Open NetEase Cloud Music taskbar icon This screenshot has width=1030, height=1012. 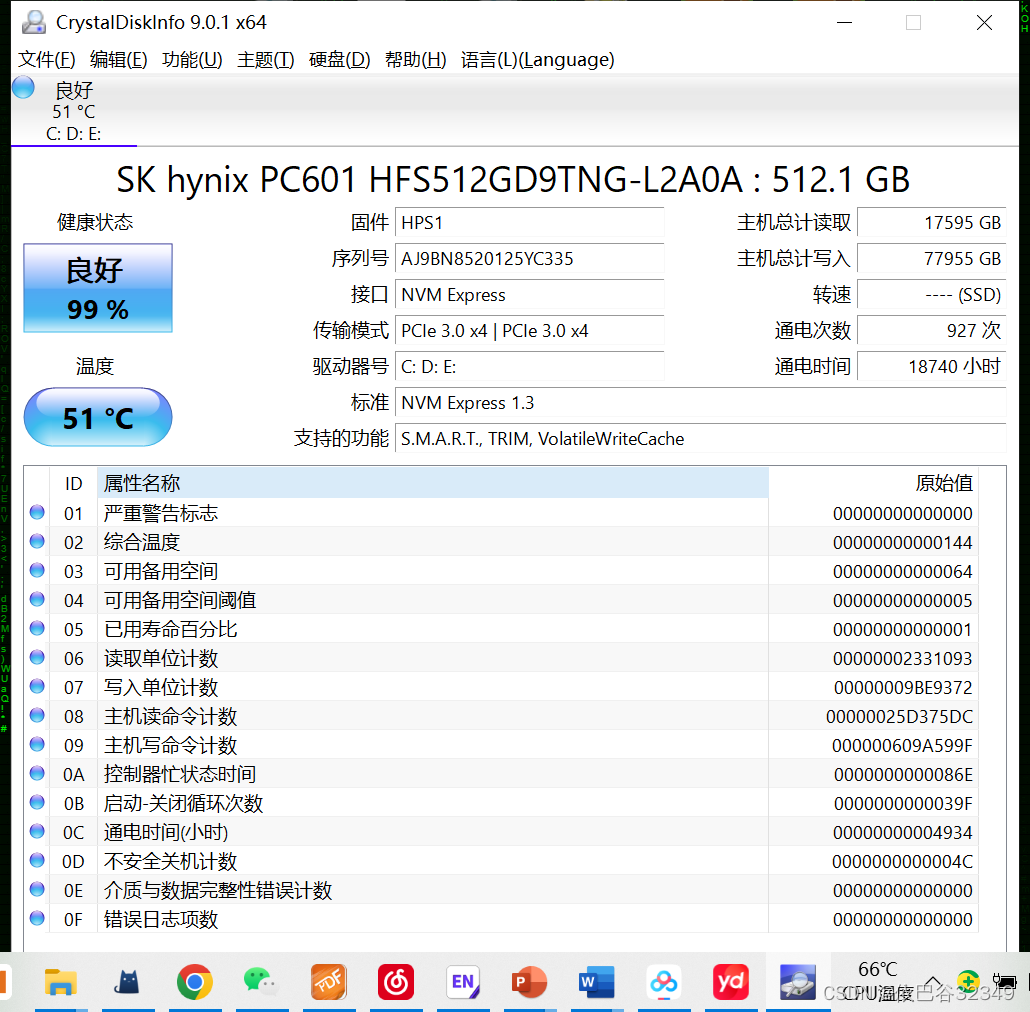pos(396,982)
